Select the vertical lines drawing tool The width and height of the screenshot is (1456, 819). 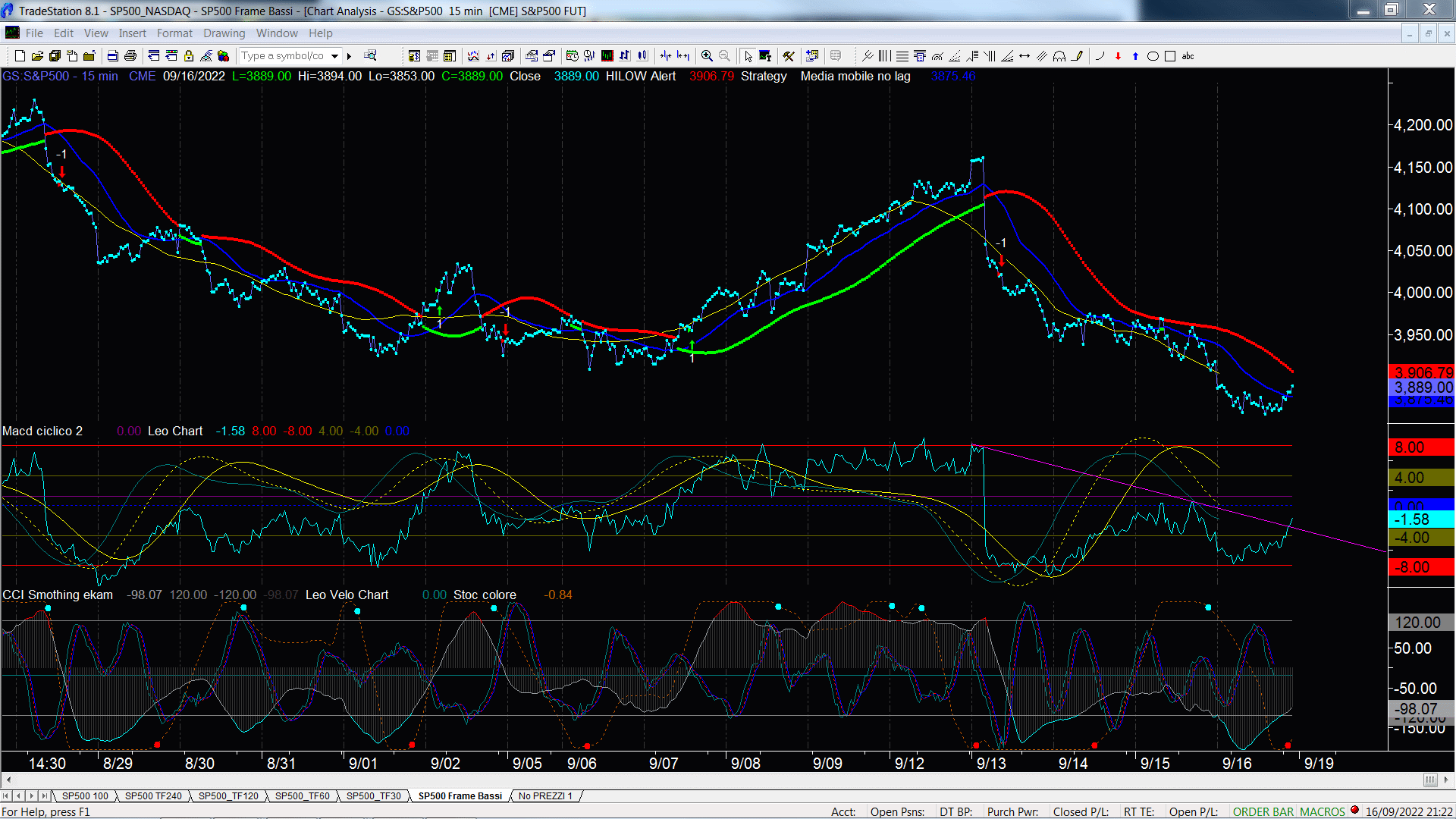(x=885, y=56)
